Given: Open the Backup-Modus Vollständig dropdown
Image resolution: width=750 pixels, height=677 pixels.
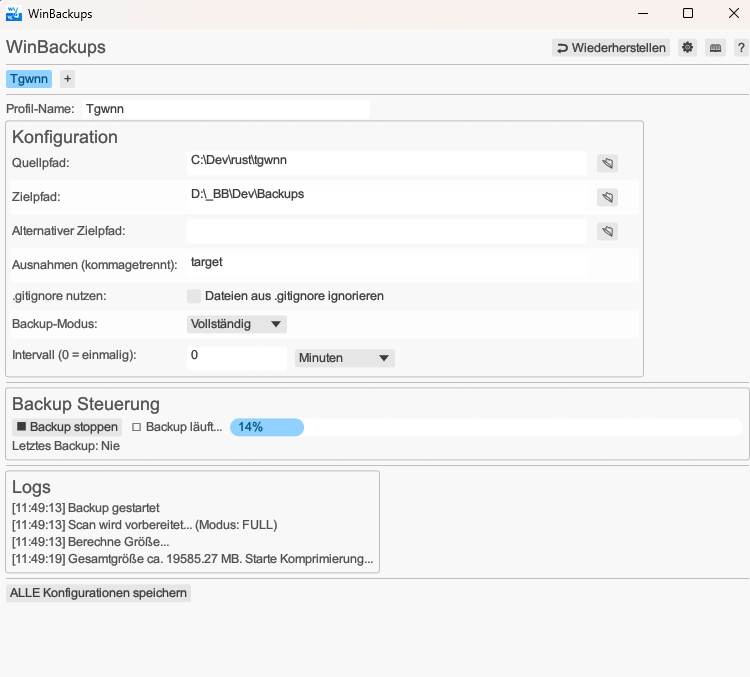Looking at the screenshot, I should [x=237, y=324].
